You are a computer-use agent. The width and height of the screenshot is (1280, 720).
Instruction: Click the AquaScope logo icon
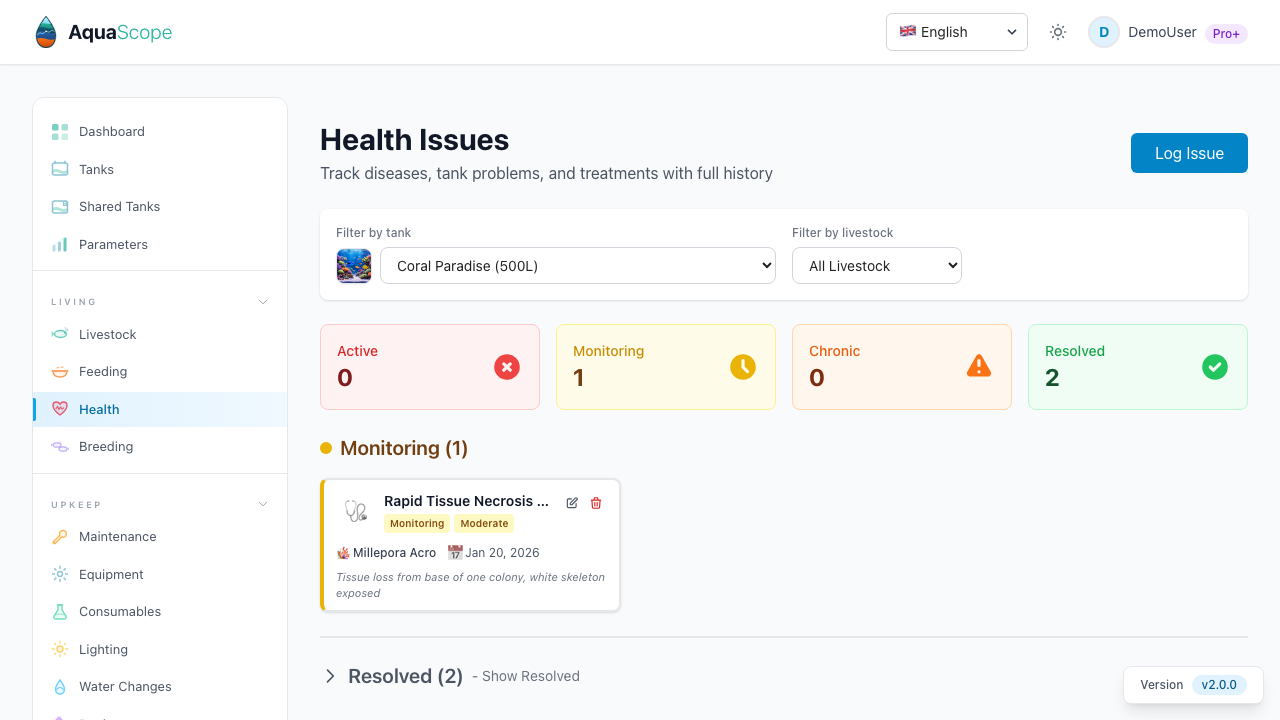(46, 32)
